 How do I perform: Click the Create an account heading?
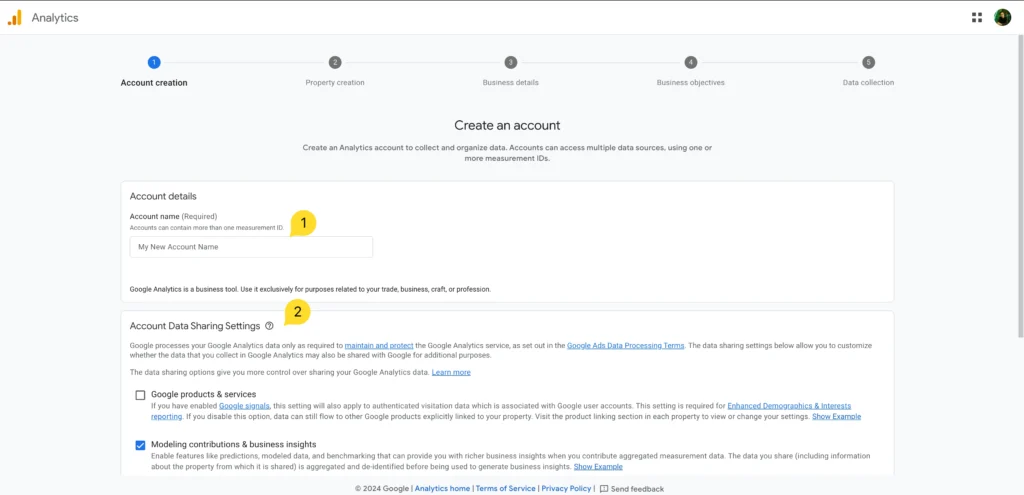click(507, 125)
